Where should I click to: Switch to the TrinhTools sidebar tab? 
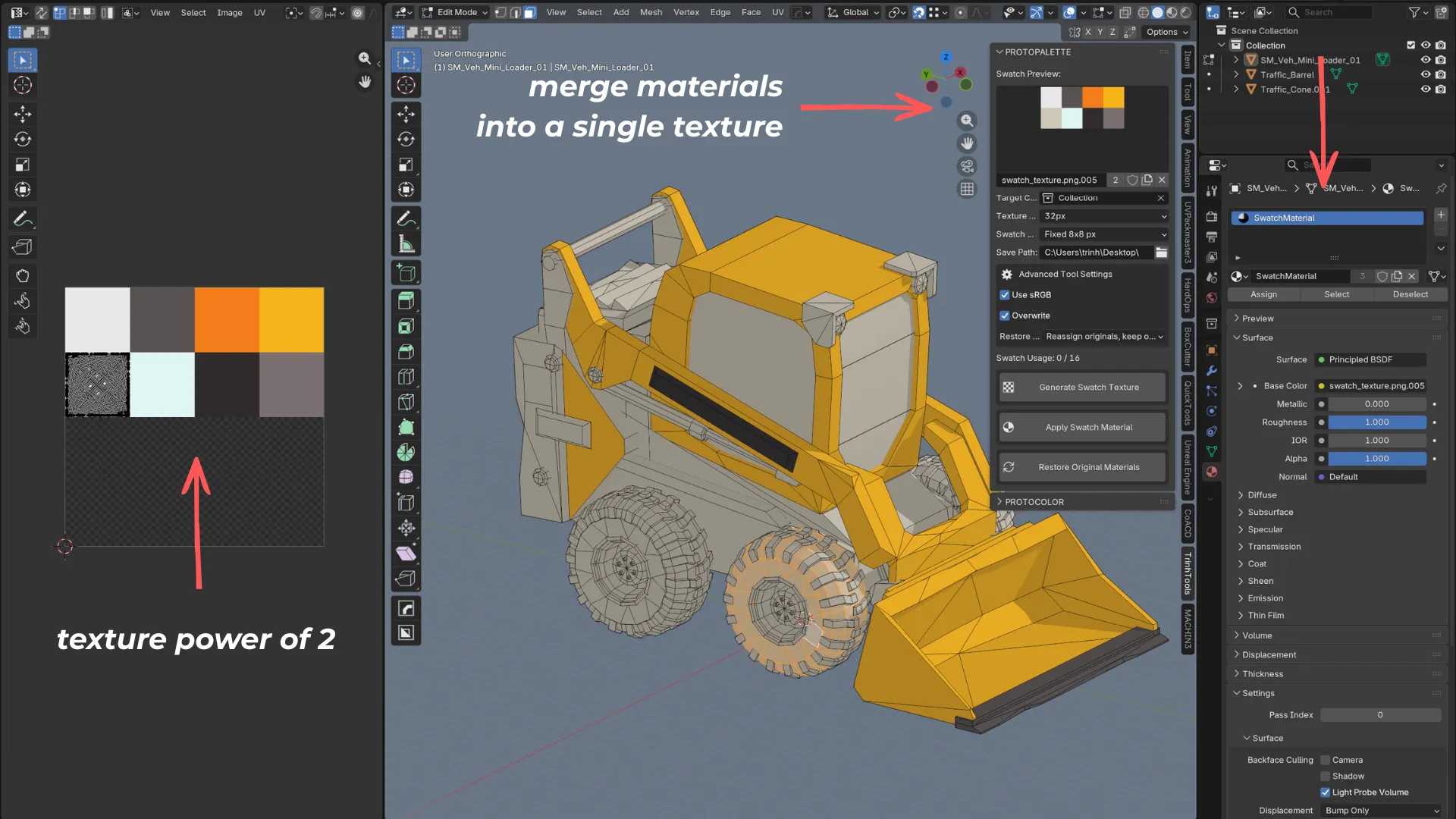[x=1188, y=573]
